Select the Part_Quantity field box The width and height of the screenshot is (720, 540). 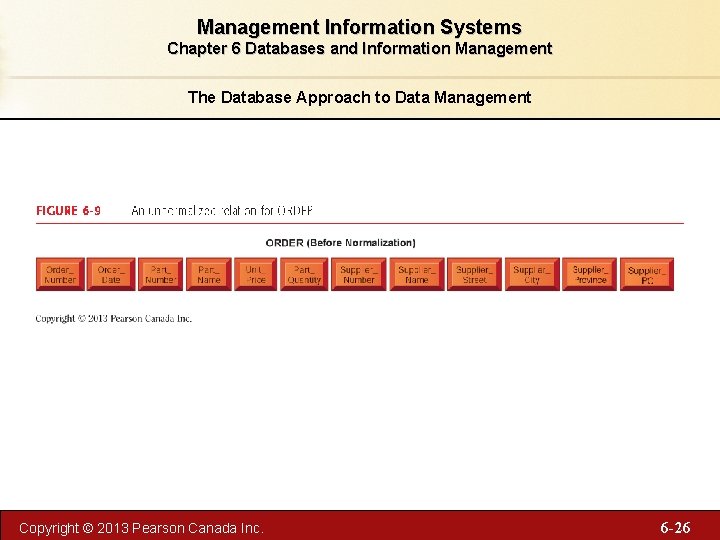click(x=304, y=274)
